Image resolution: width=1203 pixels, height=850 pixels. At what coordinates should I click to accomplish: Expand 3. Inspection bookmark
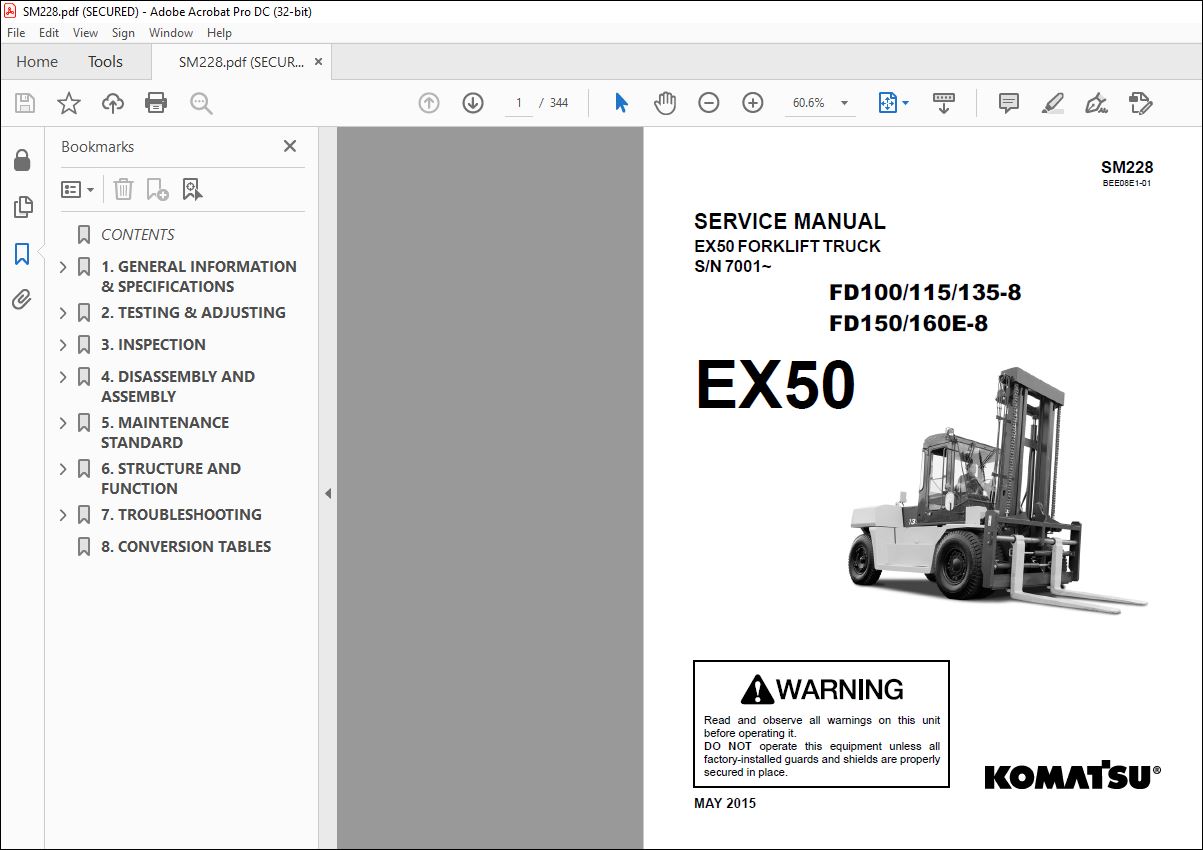63,345
